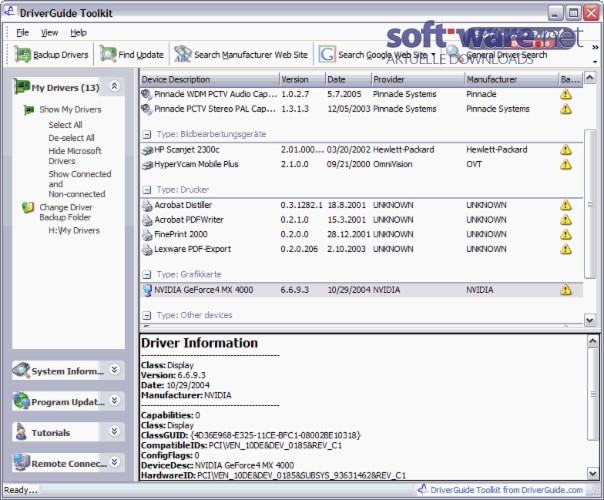Sort by Manufacturer column header
Screen dimensions: 604x500
coord(512,80)
